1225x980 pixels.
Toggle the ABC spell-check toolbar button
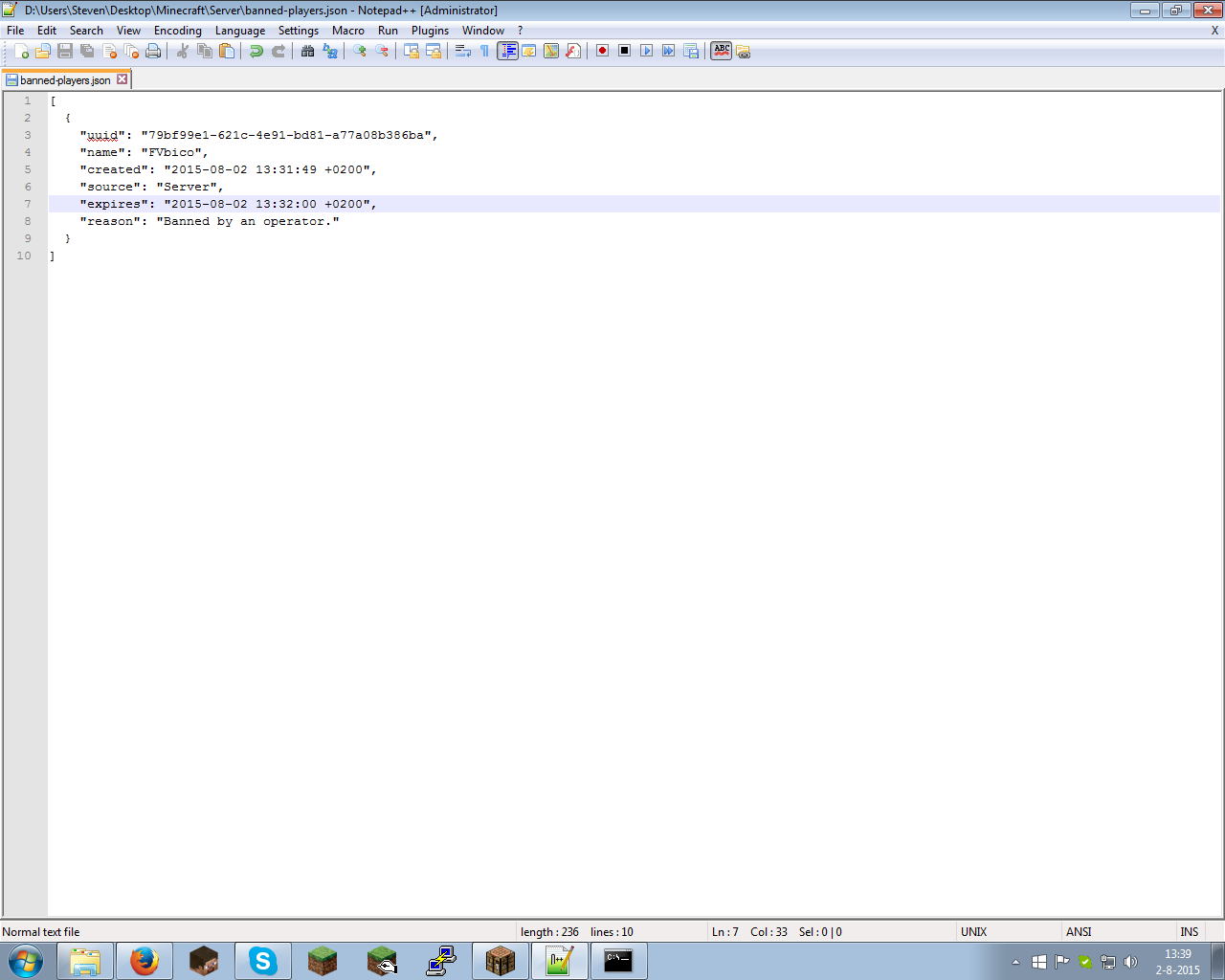[x=722, y=51]
